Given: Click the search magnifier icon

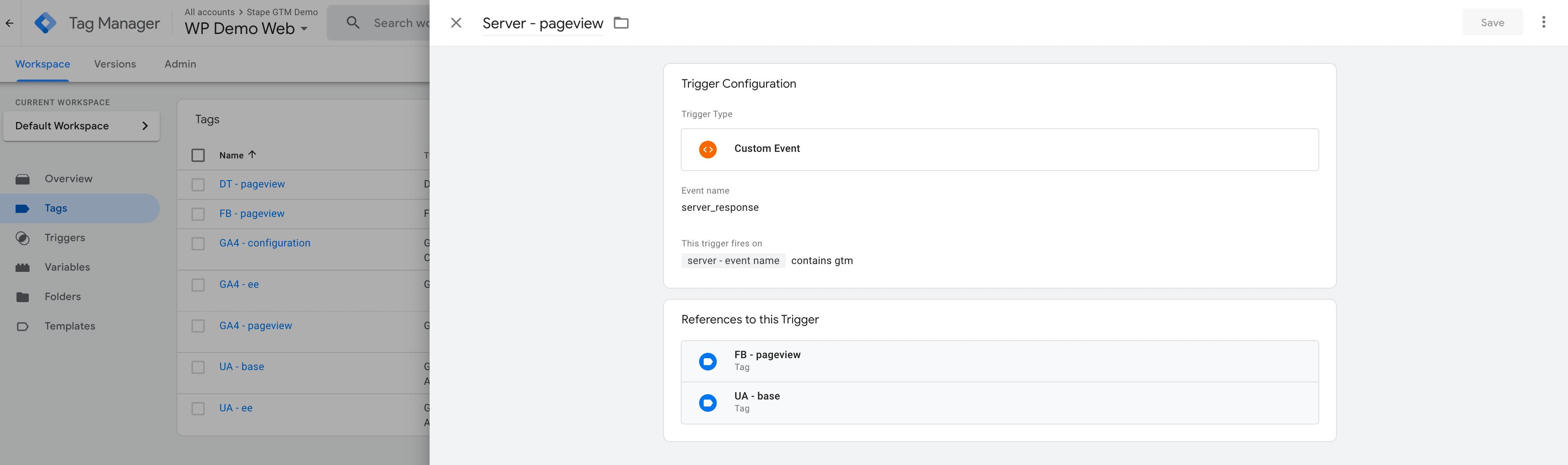Looking at the screenshot, I should [353, 23].
